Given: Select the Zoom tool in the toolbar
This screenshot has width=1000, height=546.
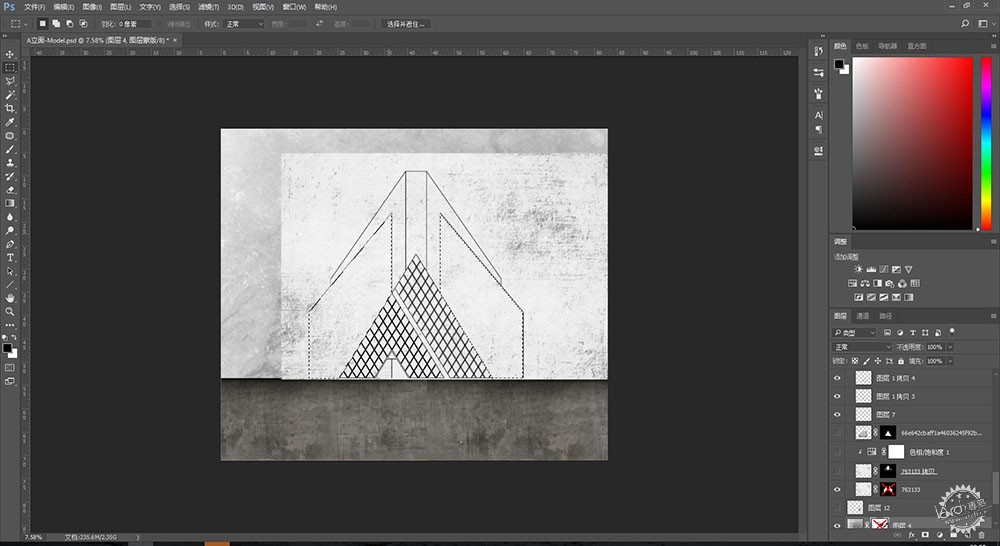Looking at the screenshot, I should pyautogui.click(x=10, y=312).
